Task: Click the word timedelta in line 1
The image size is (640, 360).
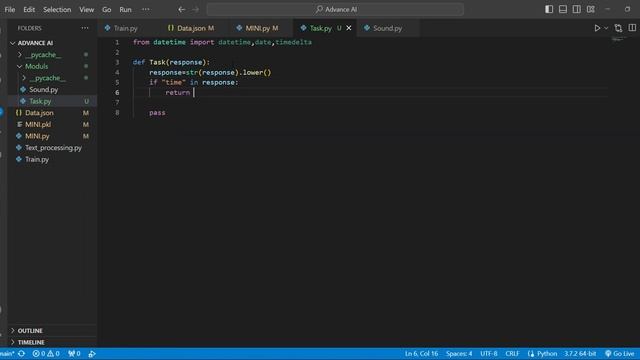Action: (293, 42)
